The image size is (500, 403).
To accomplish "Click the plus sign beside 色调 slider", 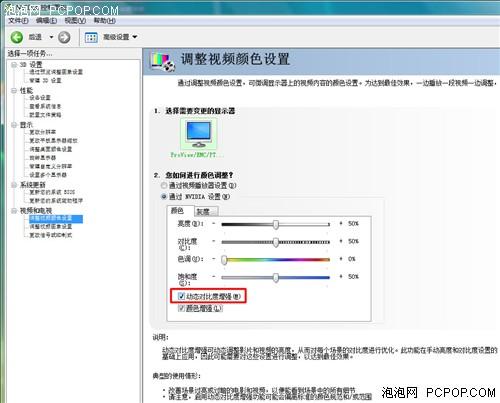I will [x=341, y=259].
